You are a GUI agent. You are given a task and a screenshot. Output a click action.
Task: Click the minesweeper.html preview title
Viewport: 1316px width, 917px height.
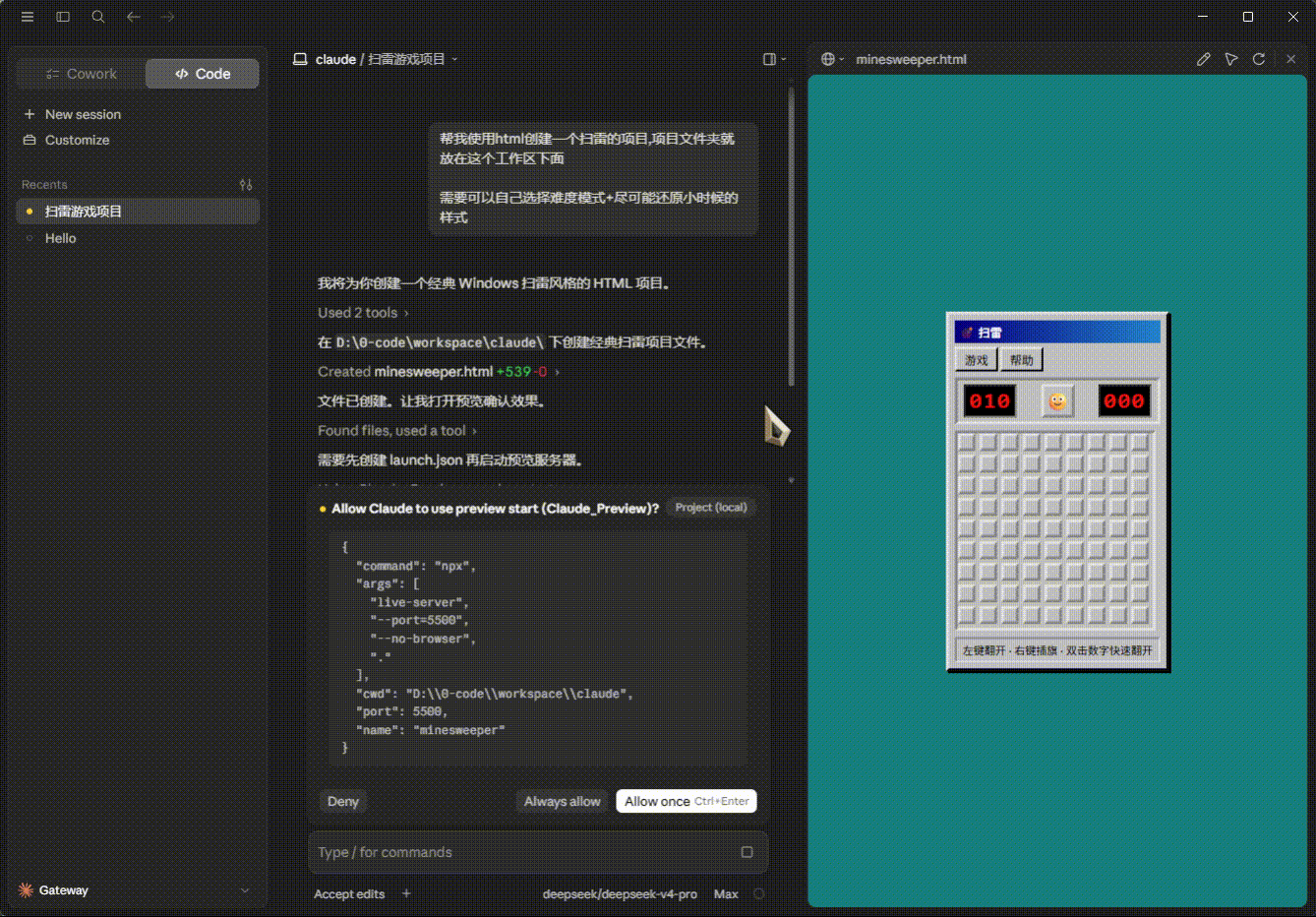click(x=911, y=59)
